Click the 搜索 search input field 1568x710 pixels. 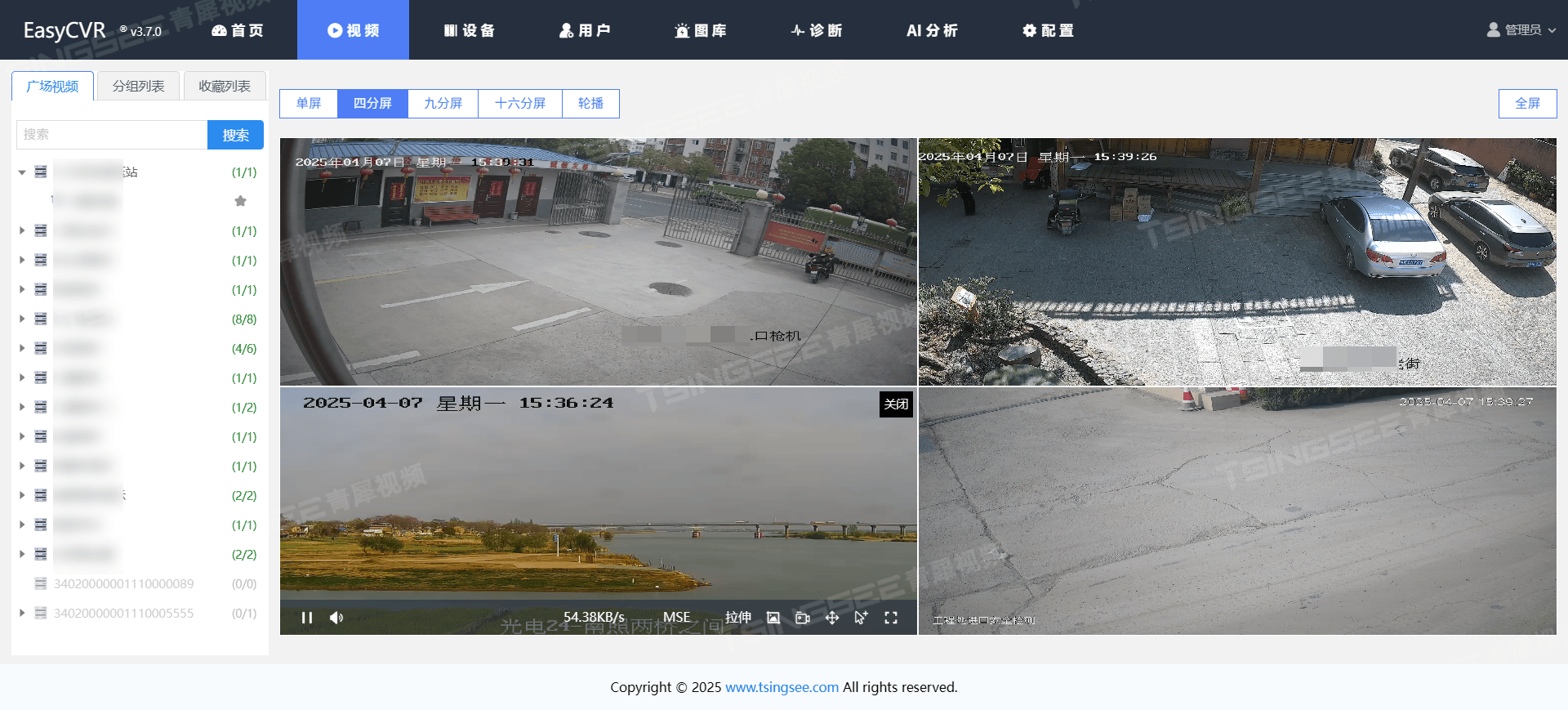tap(112, 135)
